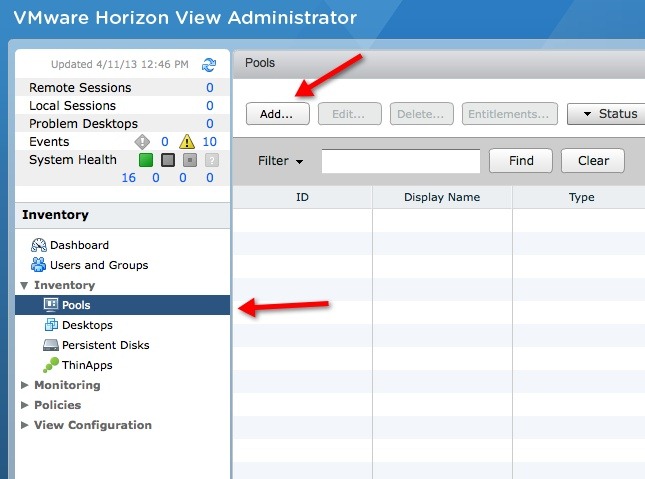Viewport: 645px width, 479px height.
Task: Click the Desktops icon in the tree
Action: 51,325
